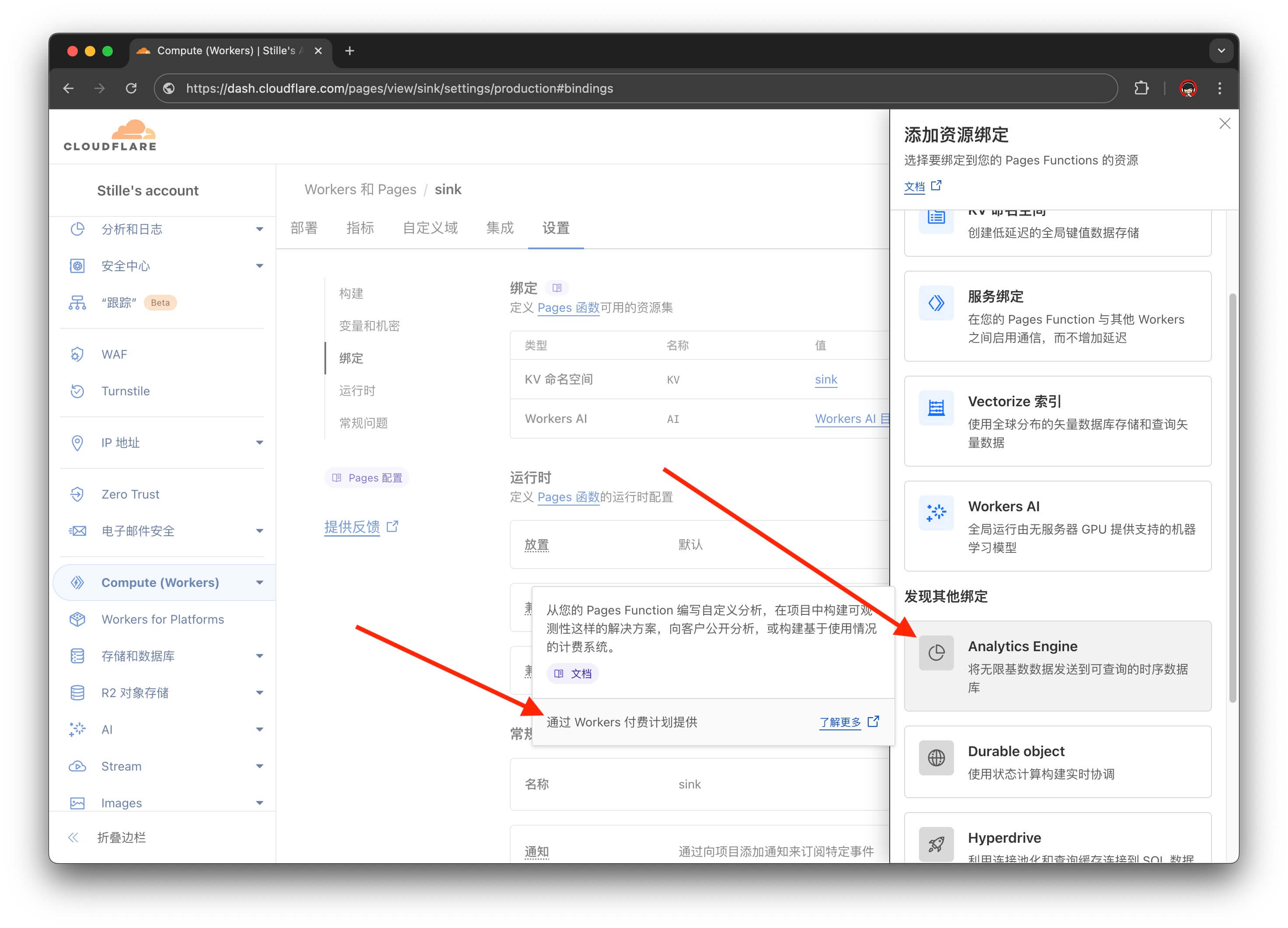The image size is (1288, 928).
Task: Switch to the 指标 tab
Action: pos(360,228)
